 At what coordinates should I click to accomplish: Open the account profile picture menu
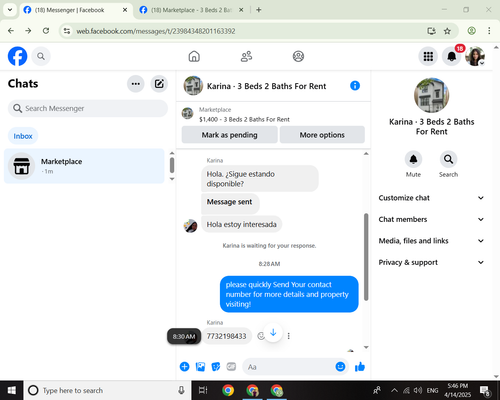475,56
